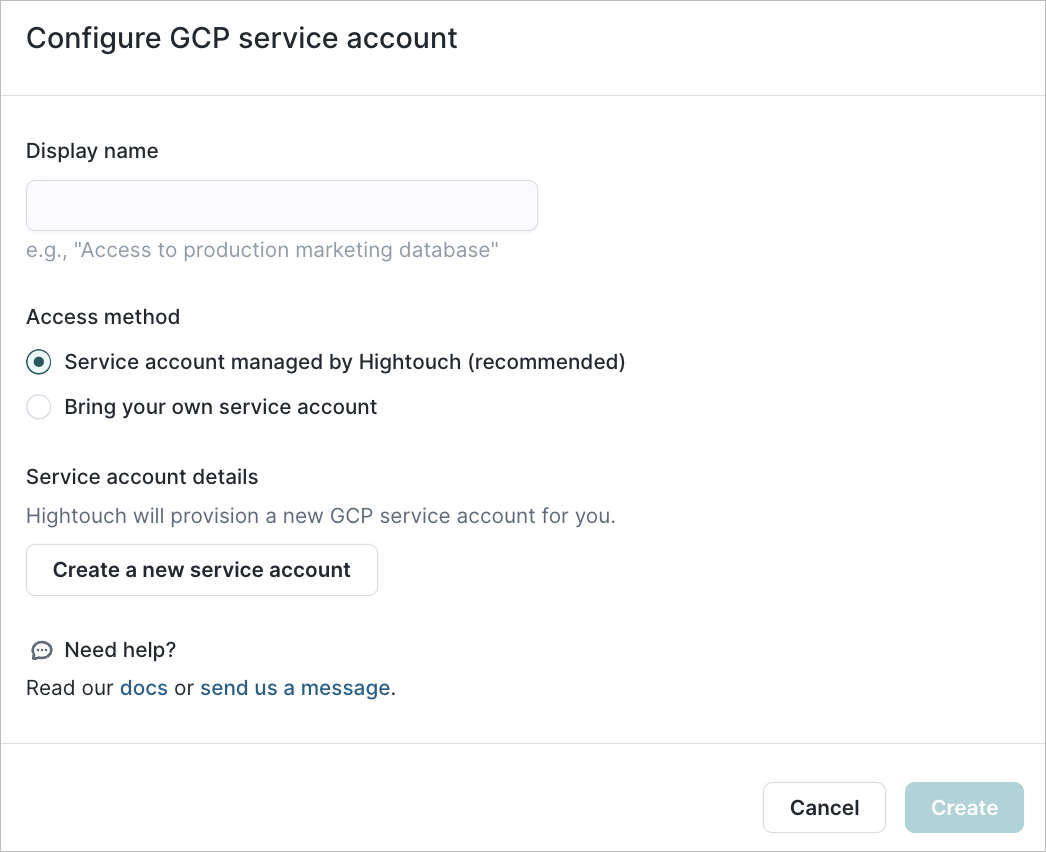The image size is (1046, 852).
Task: Click the Need help chat bubble icon
Action: 41,650
